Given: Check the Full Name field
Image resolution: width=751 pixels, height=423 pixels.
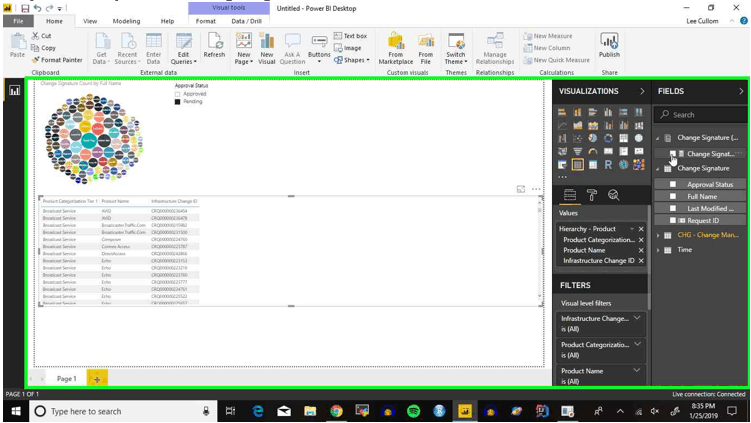Looking at the screenshot, I should 673,196.
